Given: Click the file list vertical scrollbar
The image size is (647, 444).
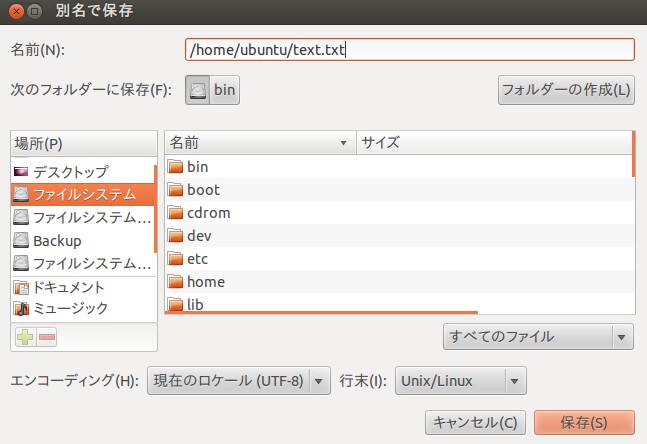Looking at the screenshot, I should (x=633, y=154).
